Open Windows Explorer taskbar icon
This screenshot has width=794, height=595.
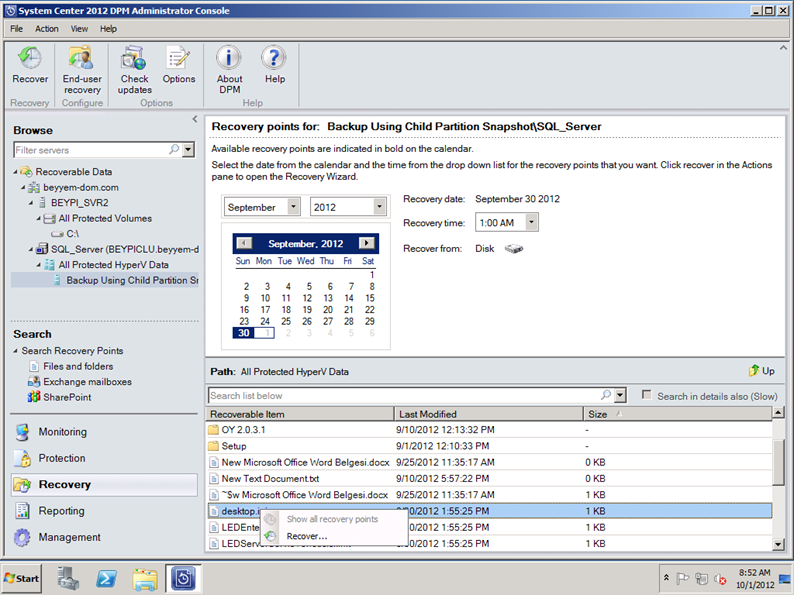[145, 578]
